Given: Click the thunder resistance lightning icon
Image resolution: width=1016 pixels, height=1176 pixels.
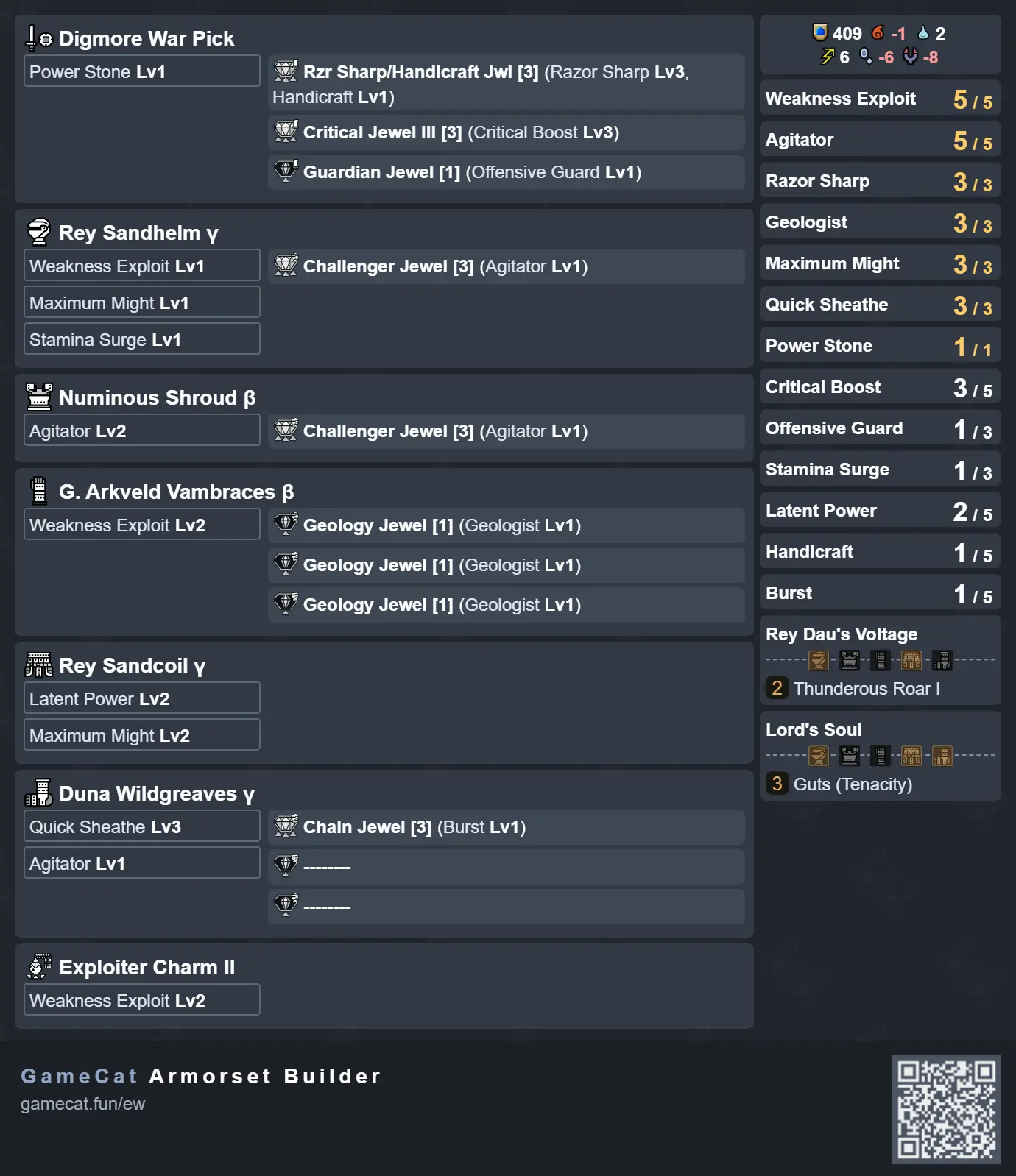Looking at the screenshot, I should pyautogui.click(x=828, y=57).
